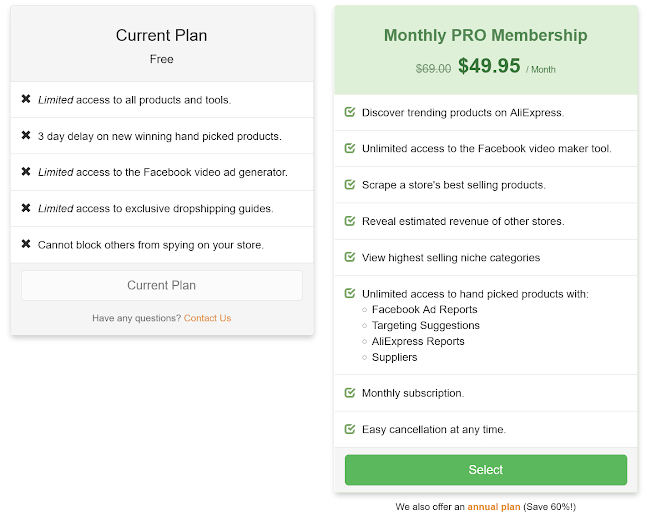The image size is (651, 515).
Task: Click check icon beside 'Discover trending products on AliExpress'
Action: pyautogui.click(x=350, y=112)
